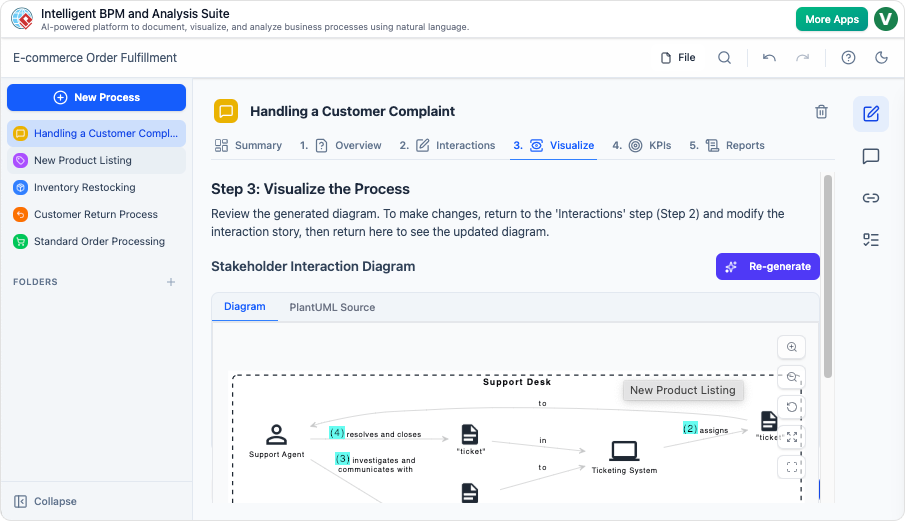Screen dimensions: 905x521
Task: Open Customer Return Process
Action: [x=96, y=215]
